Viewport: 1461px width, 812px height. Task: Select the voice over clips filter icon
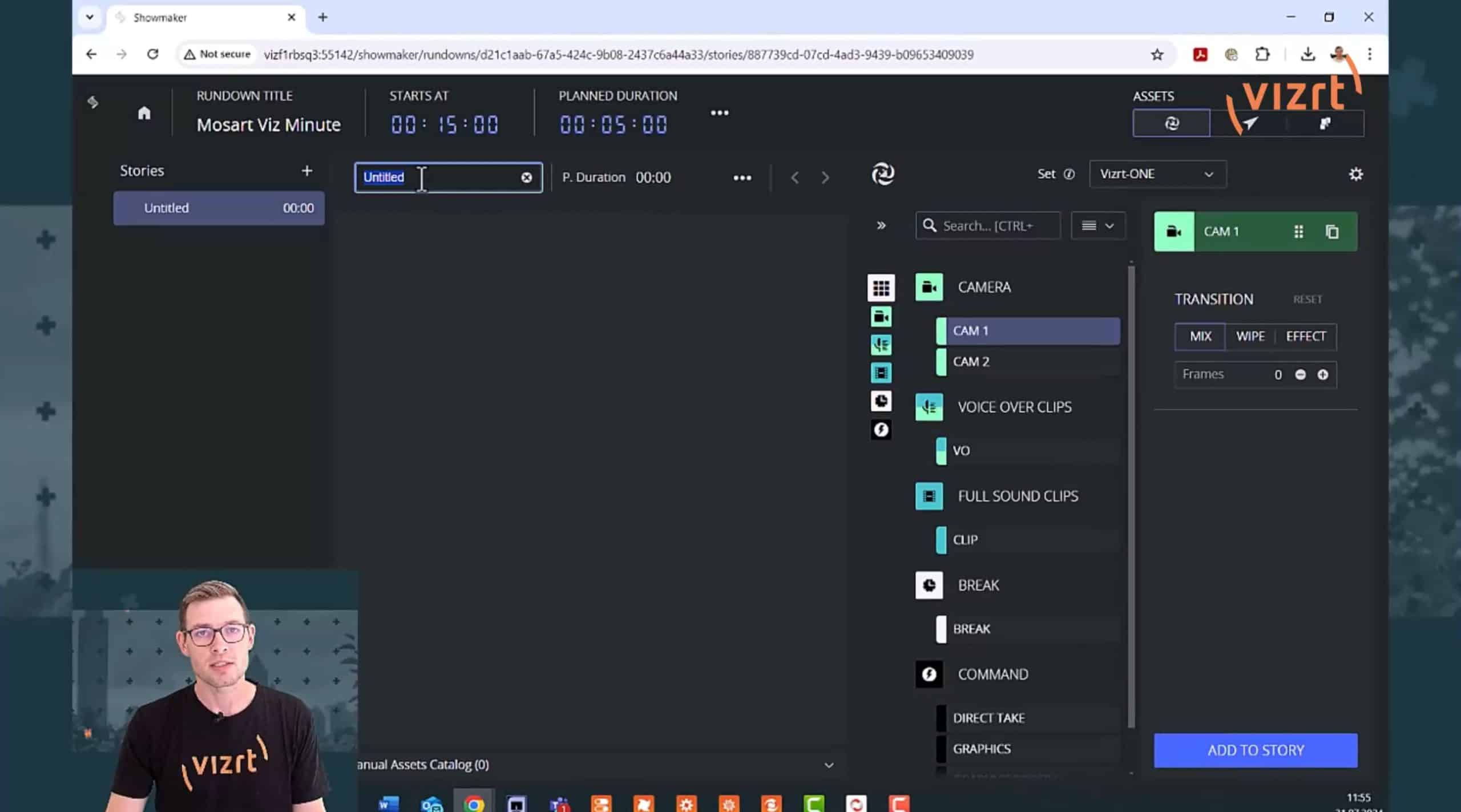[881, 345]
